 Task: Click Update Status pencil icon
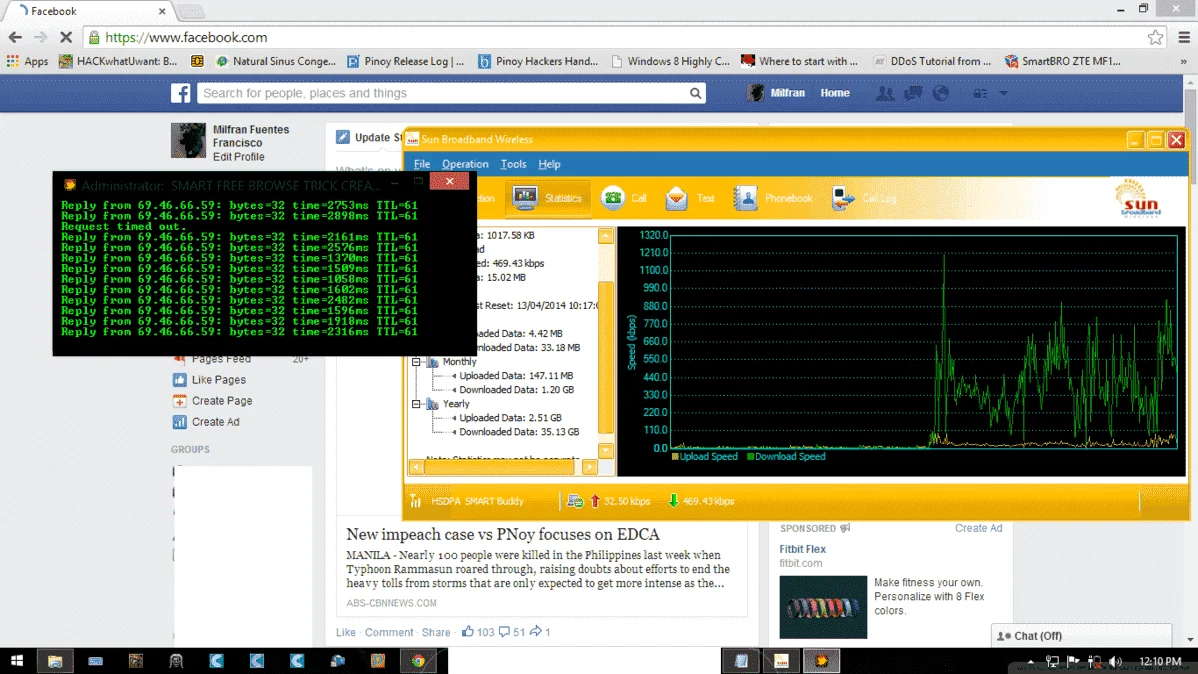click(343, 137)
